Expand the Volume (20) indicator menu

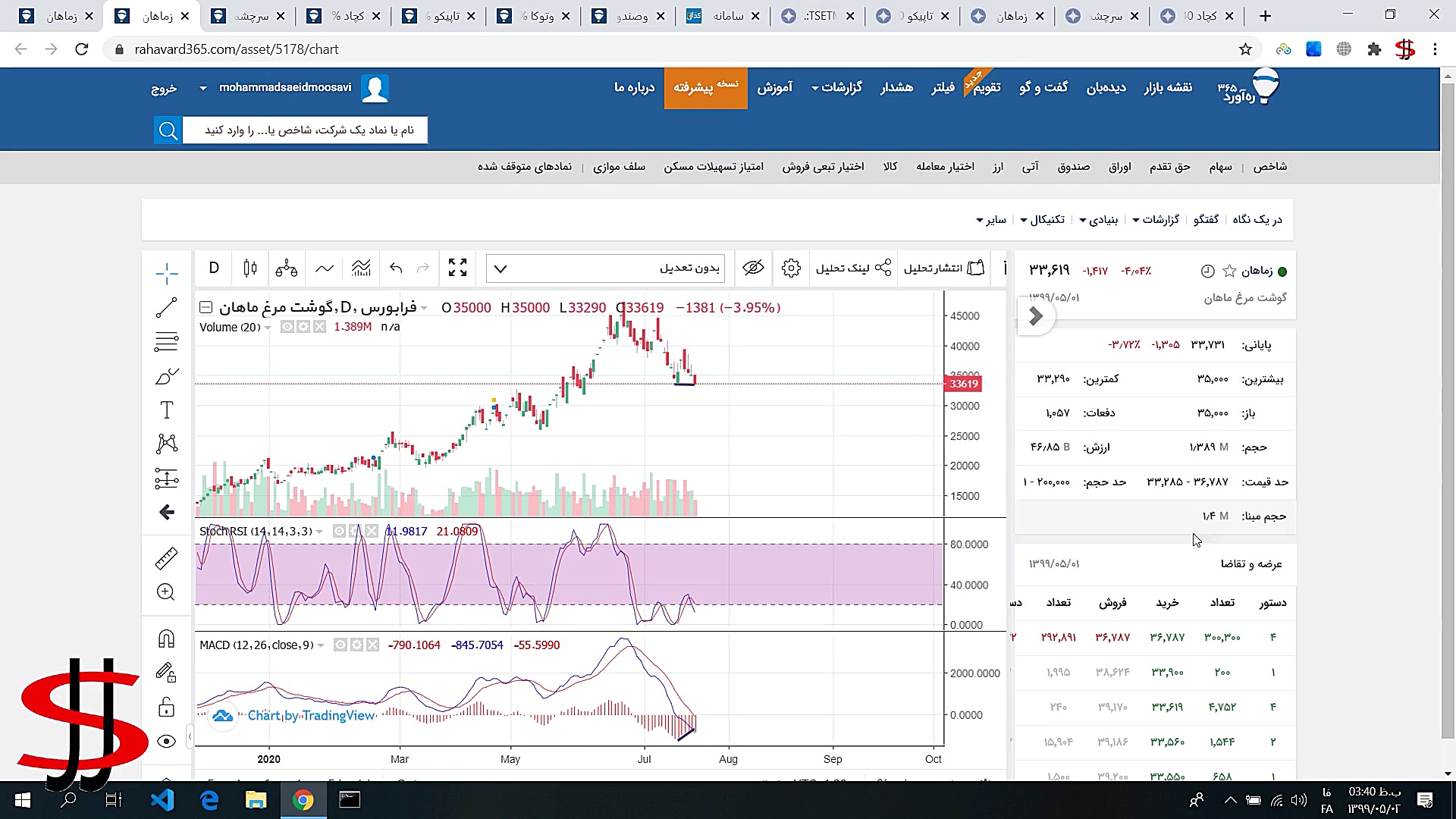[x=267, y=328]
